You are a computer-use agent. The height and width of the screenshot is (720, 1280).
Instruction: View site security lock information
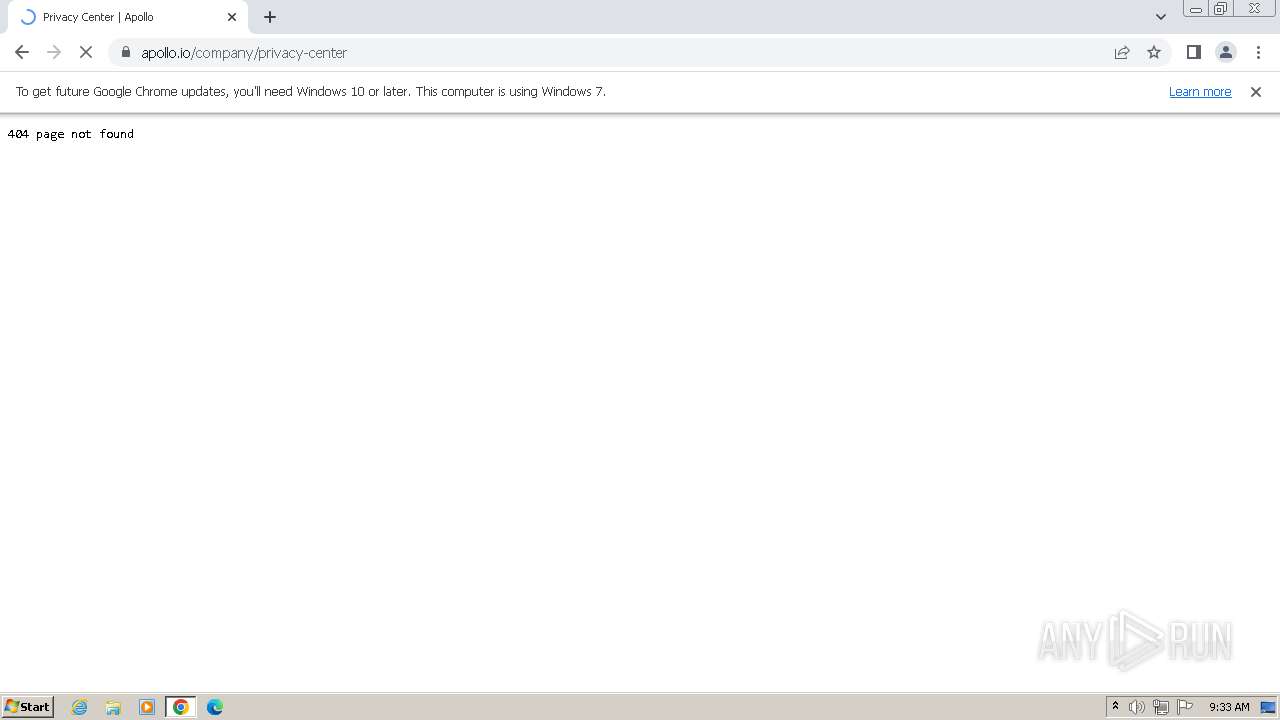point(126,52)
